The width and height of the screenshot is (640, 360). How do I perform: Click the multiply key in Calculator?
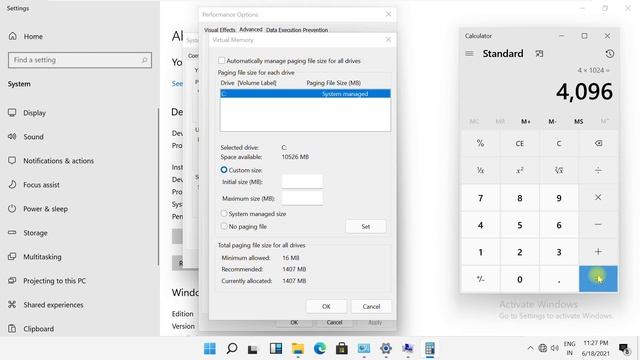coord(598,198)
